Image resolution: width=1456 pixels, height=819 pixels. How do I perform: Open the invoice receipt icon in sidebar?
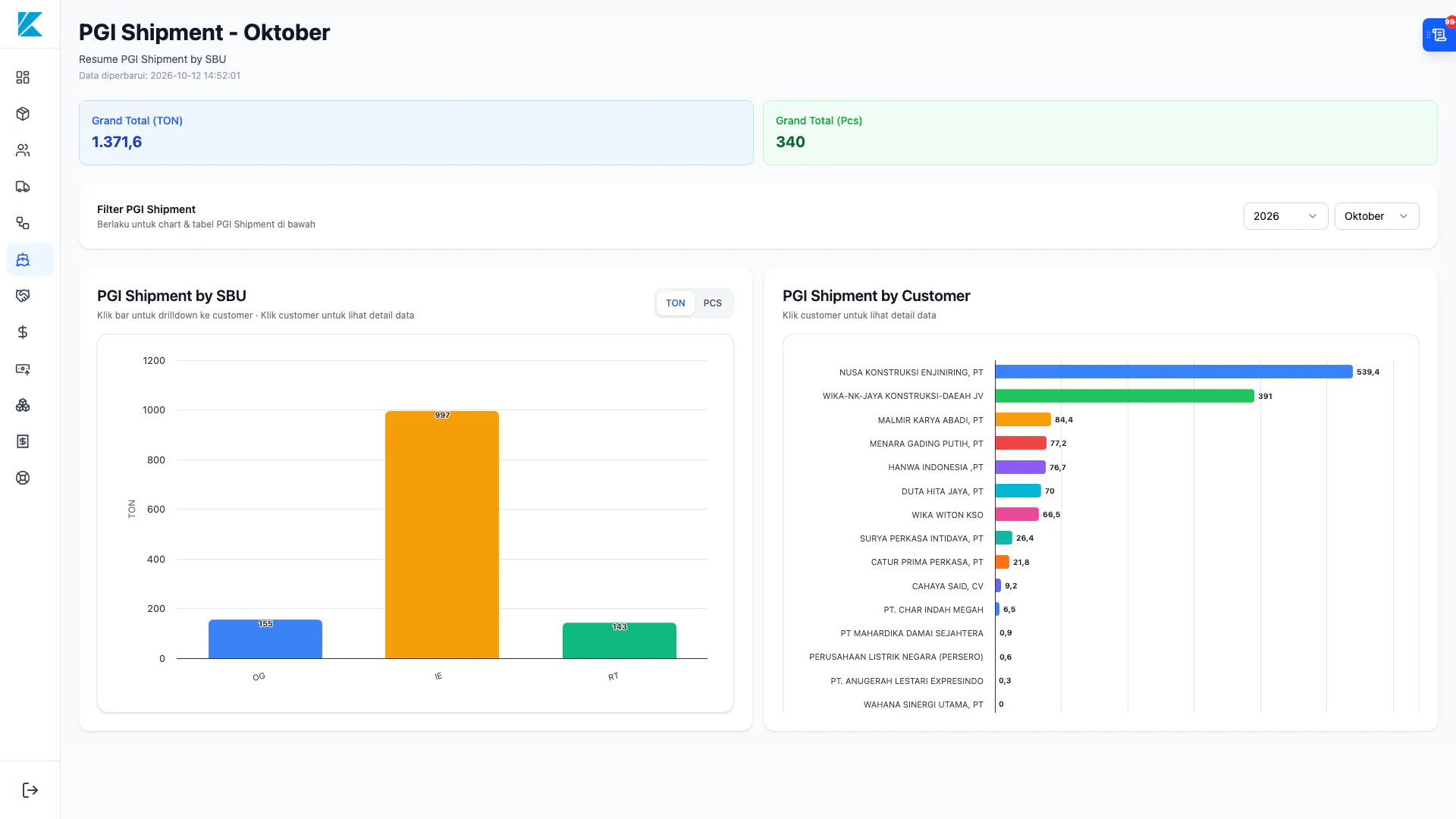coord(23,441)
